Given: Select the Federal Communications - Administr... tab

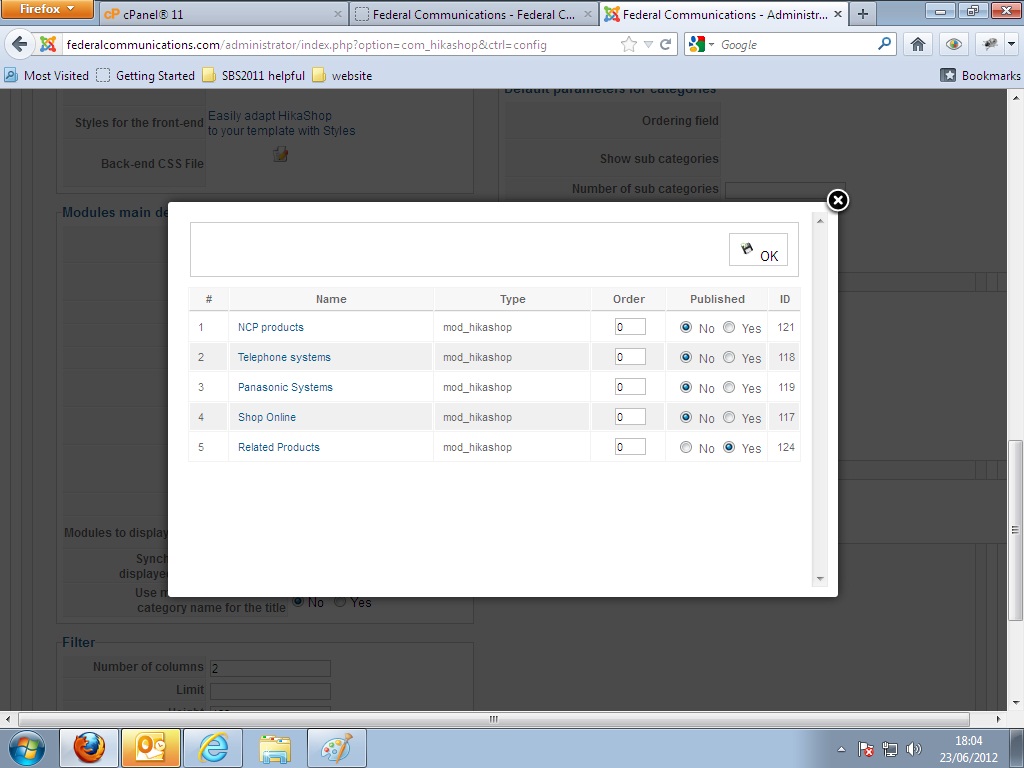Looking at the screenshot, I should click(x=724, y=14).
